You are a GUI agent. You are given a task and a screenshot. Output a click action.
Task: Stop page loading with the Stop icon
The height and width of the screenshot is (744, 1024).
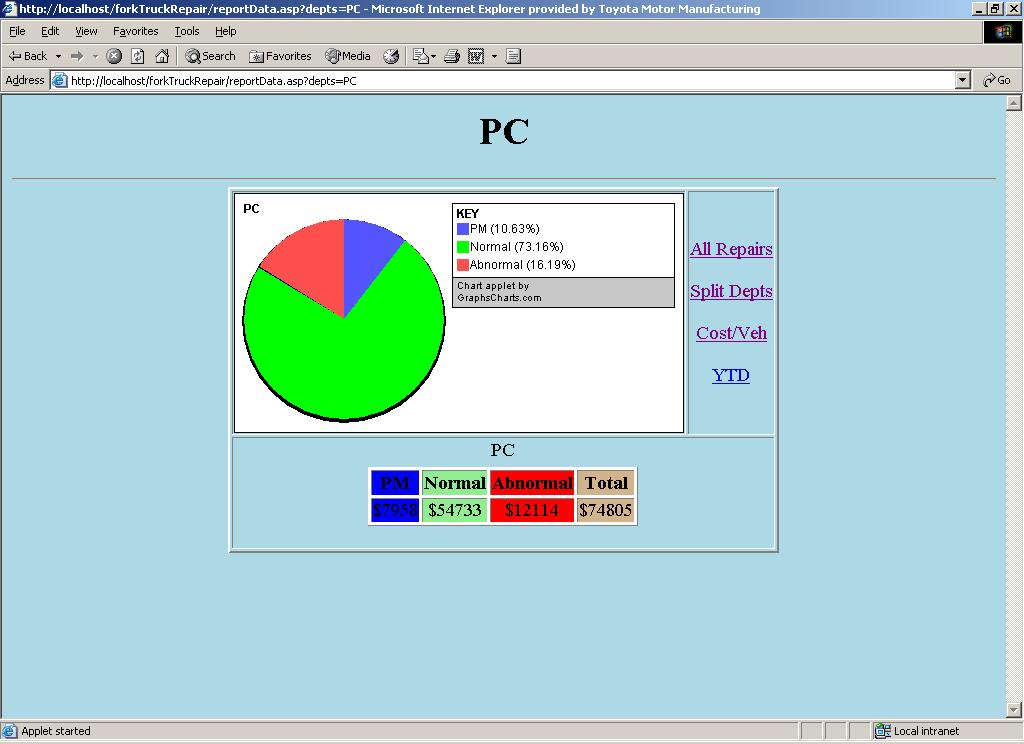[114, 56]
